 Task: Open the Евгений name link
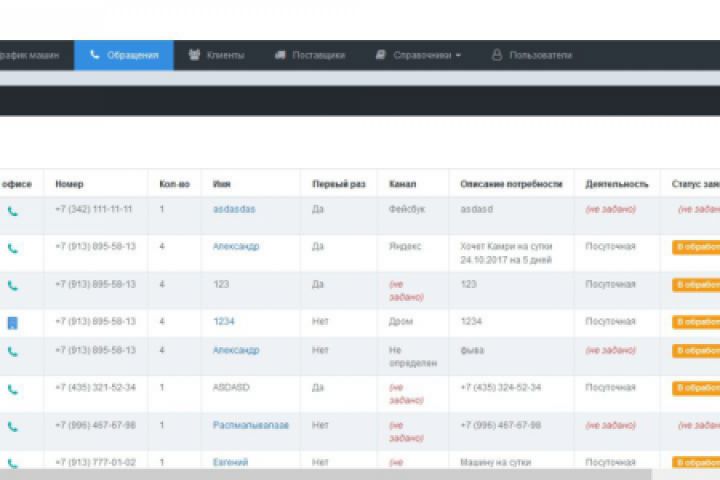point(231,462)
